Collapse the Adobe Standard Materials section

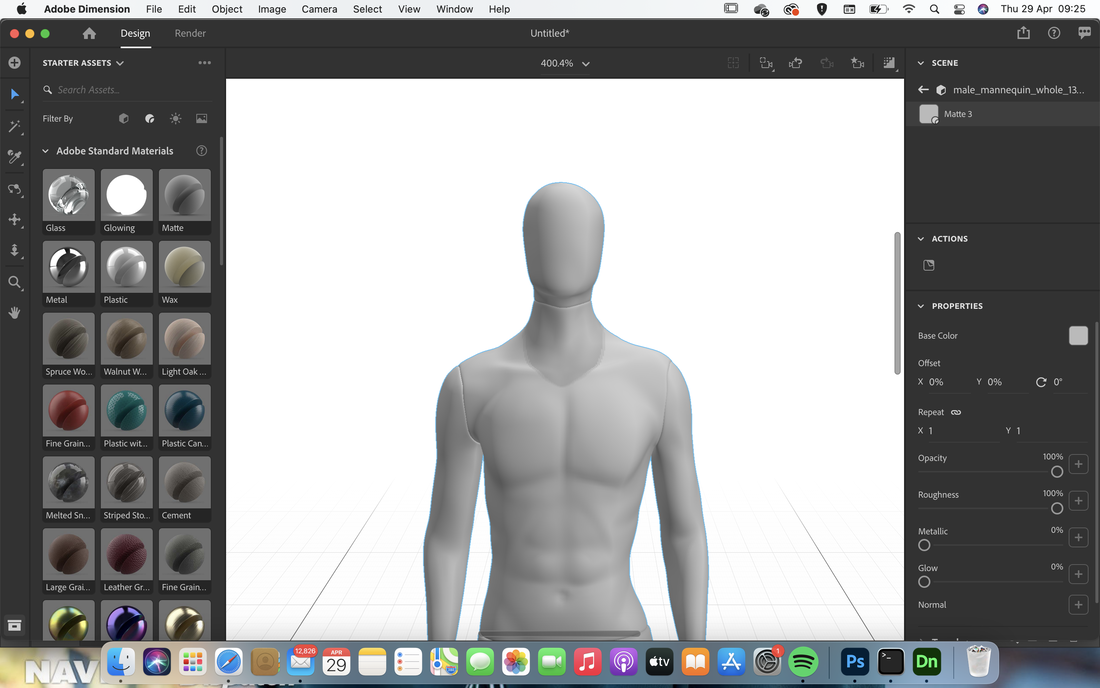[x=46, y=151]
